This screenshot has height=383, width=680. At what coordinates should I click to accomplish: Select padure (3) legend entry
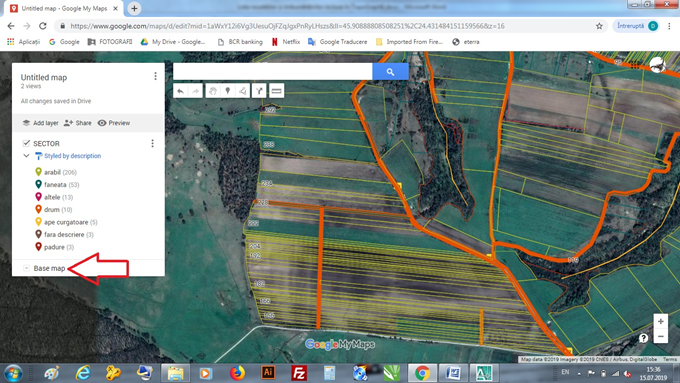[54, 247]
